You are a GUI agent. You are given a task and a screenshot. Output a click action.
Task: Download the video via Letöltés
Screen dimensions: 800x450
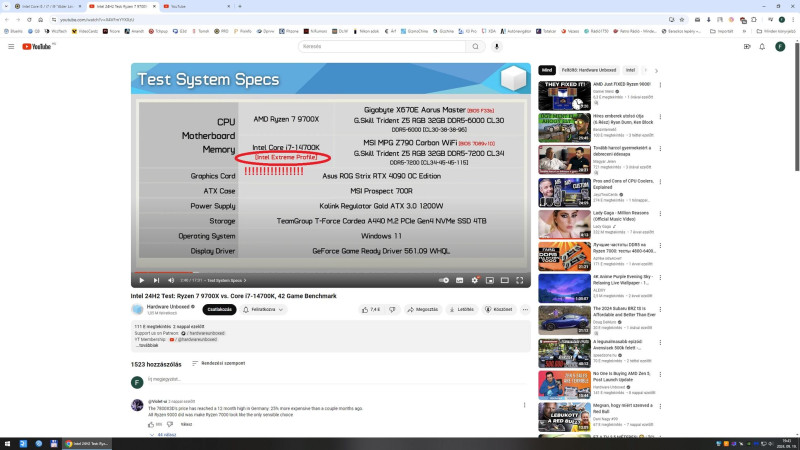(462, 310)
